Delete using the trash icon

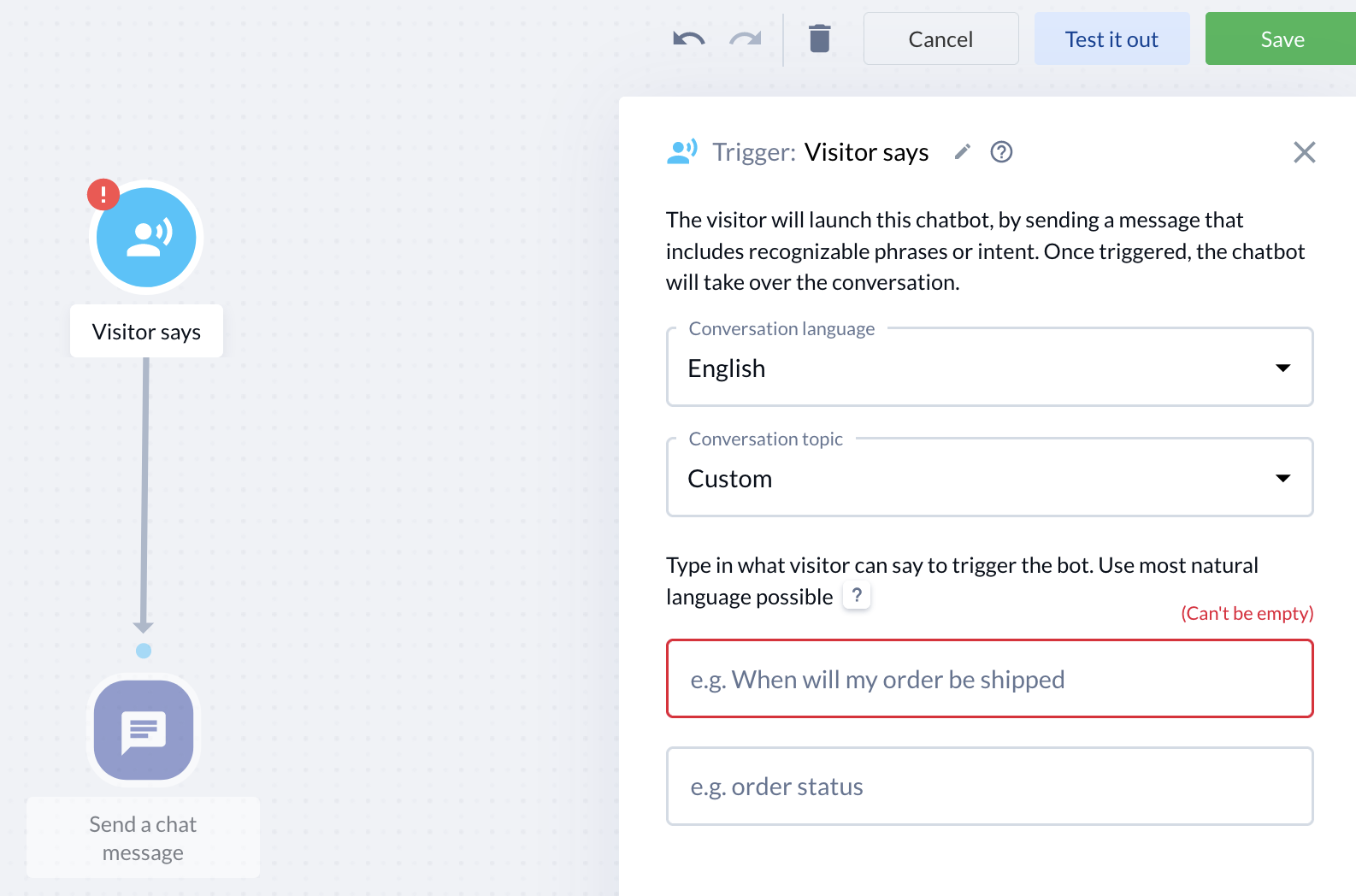pos(820,38)
